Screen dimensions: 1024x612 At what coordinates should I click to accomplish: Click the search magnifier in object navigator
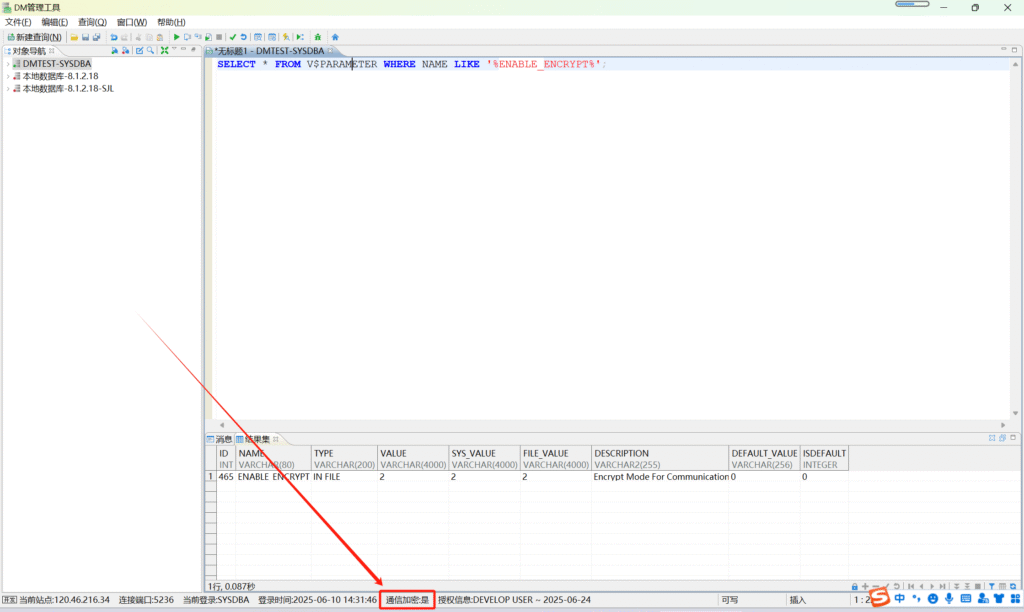[150, 50]
